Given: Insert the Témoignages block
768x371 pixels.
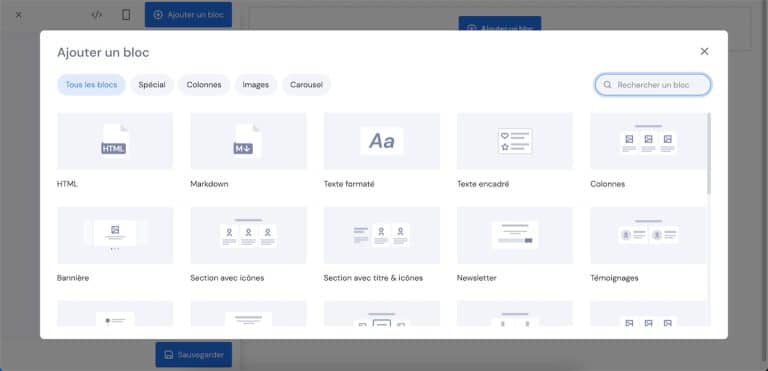Looking at the screenshot, I should pyautogui.click(x=648, y=235).
